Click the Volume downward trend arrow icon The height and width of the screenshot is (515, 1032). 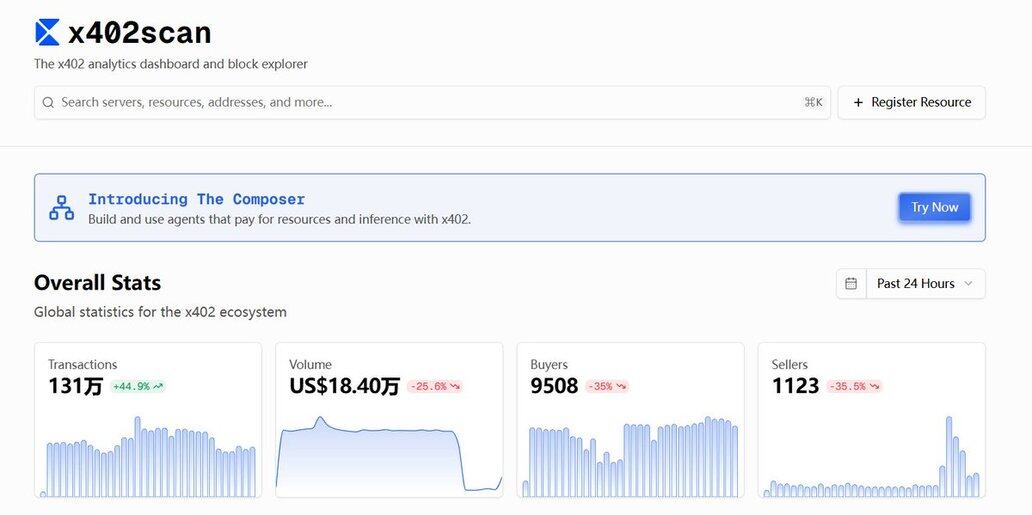[454, 386]
